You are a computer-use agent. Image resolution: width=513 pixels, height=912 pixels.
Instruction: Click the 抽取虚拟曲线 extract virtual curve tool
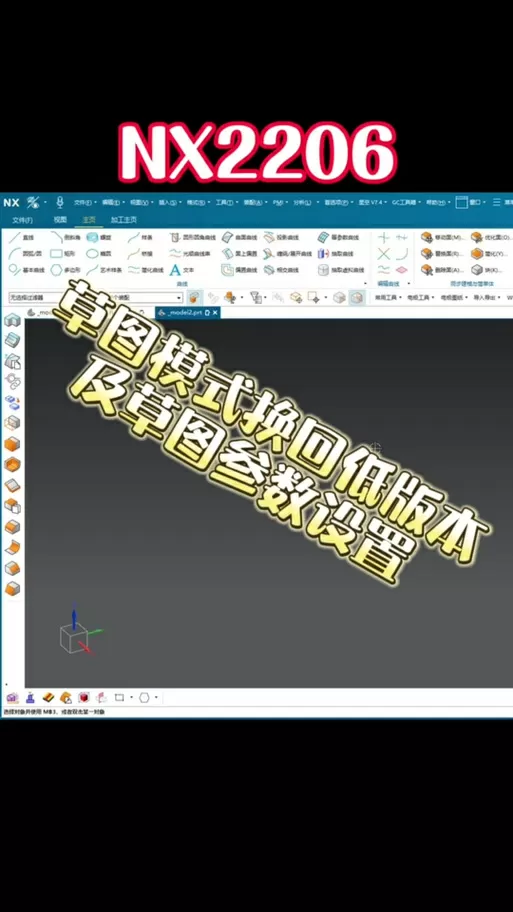pyautogui.click(x=341, y=270)
